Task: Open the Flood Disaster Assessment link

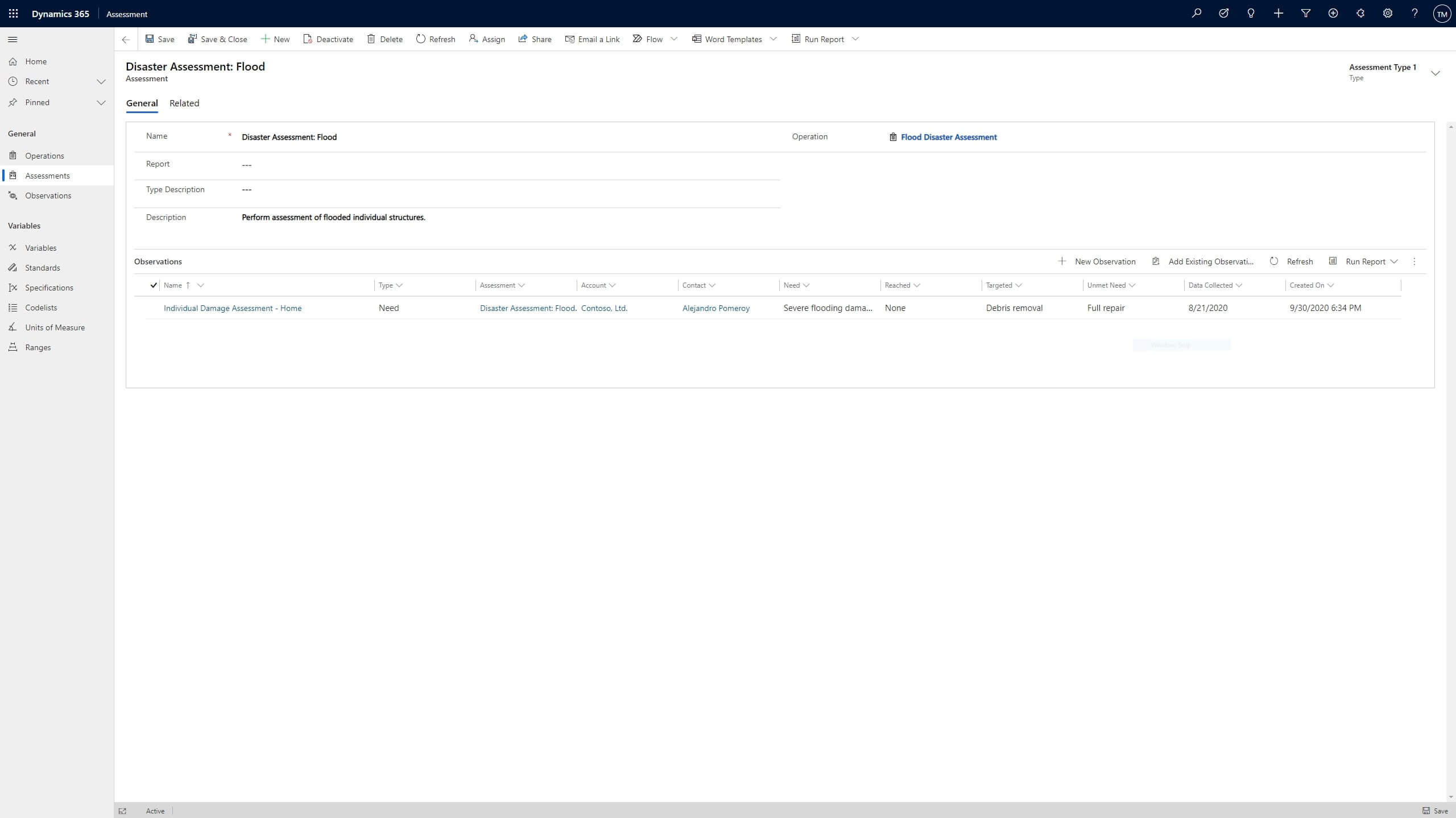Action: pyautogui.click(x=948, y=137)
